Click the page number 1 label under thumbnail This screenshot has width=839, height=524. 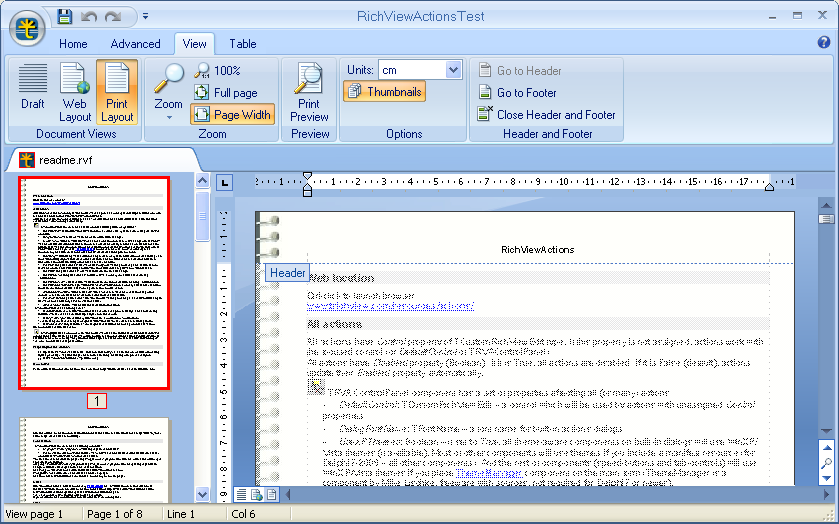coord(96,401)
